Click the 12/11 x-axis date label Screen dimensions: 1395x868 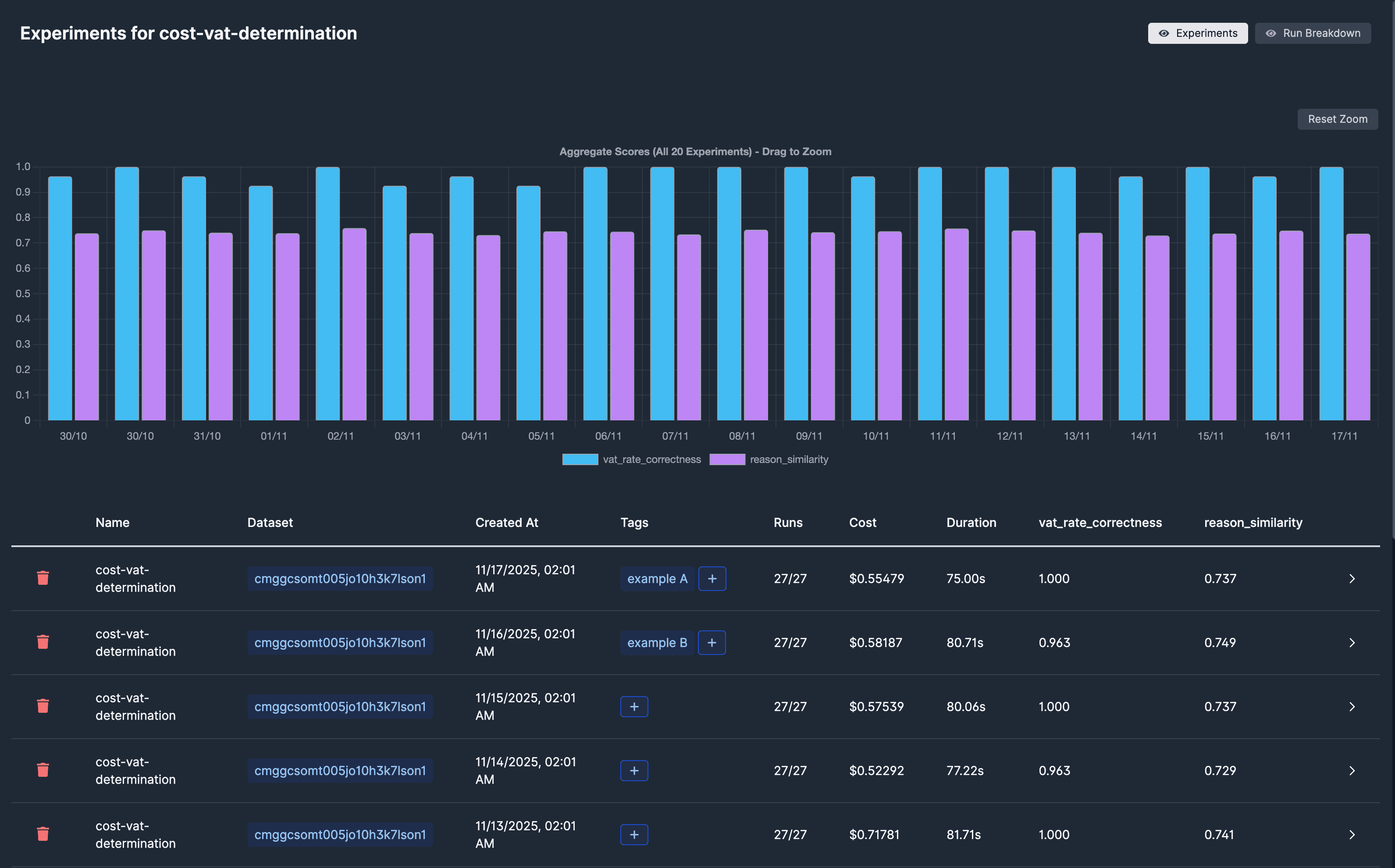[1010, 436]
